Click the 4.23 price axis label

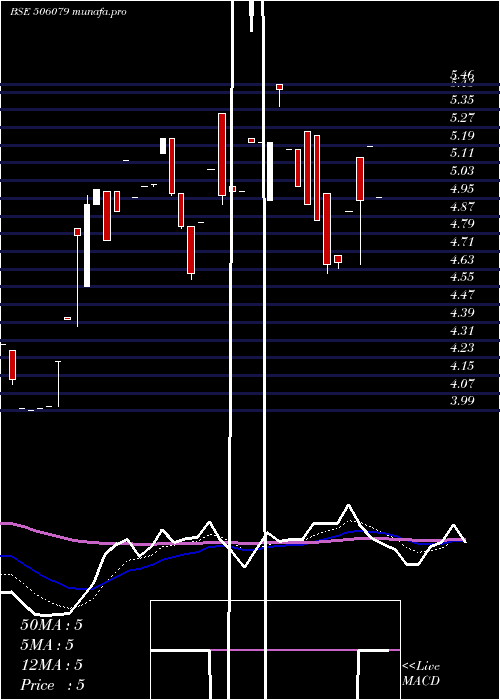462,348
